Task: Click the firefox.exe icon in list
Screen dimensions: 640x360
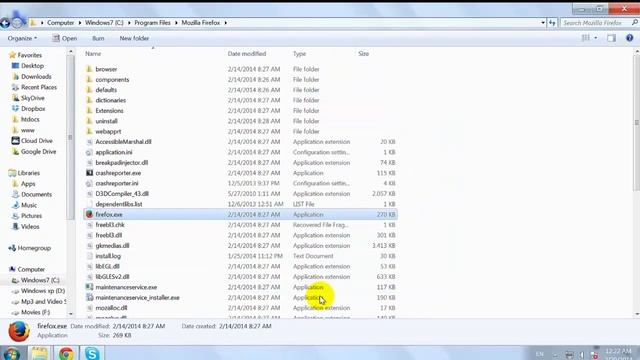Action: pyautogui.click(x=89, y=214)
